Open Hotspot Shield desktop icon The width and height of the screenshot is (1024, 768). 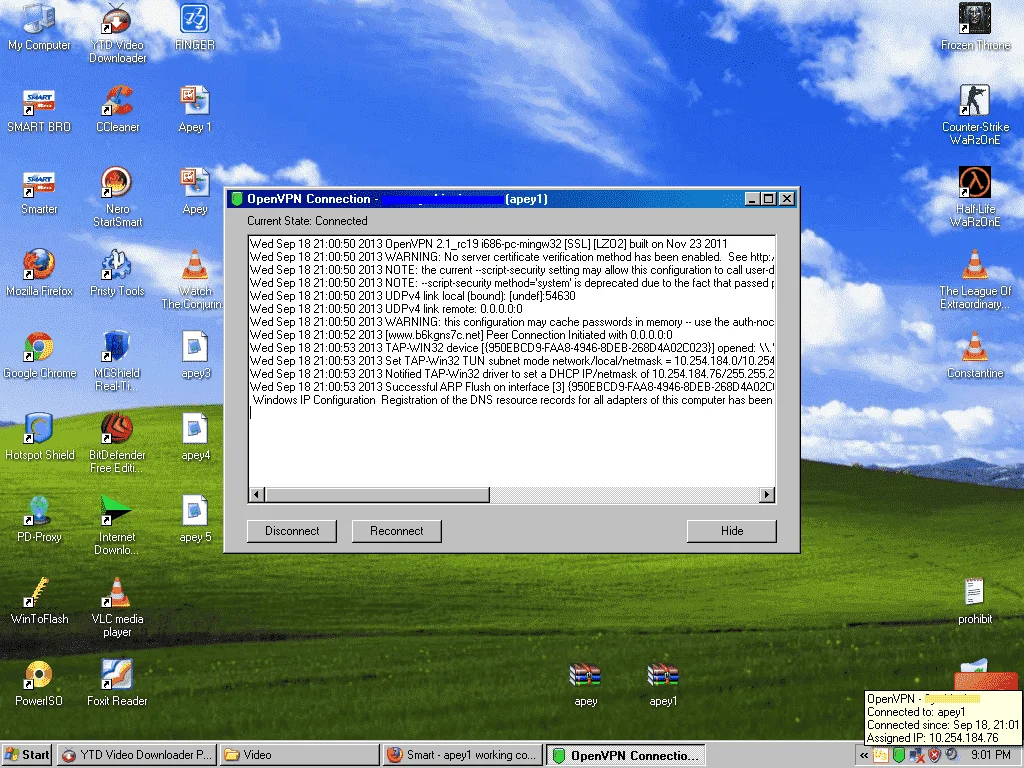point(39,438)
